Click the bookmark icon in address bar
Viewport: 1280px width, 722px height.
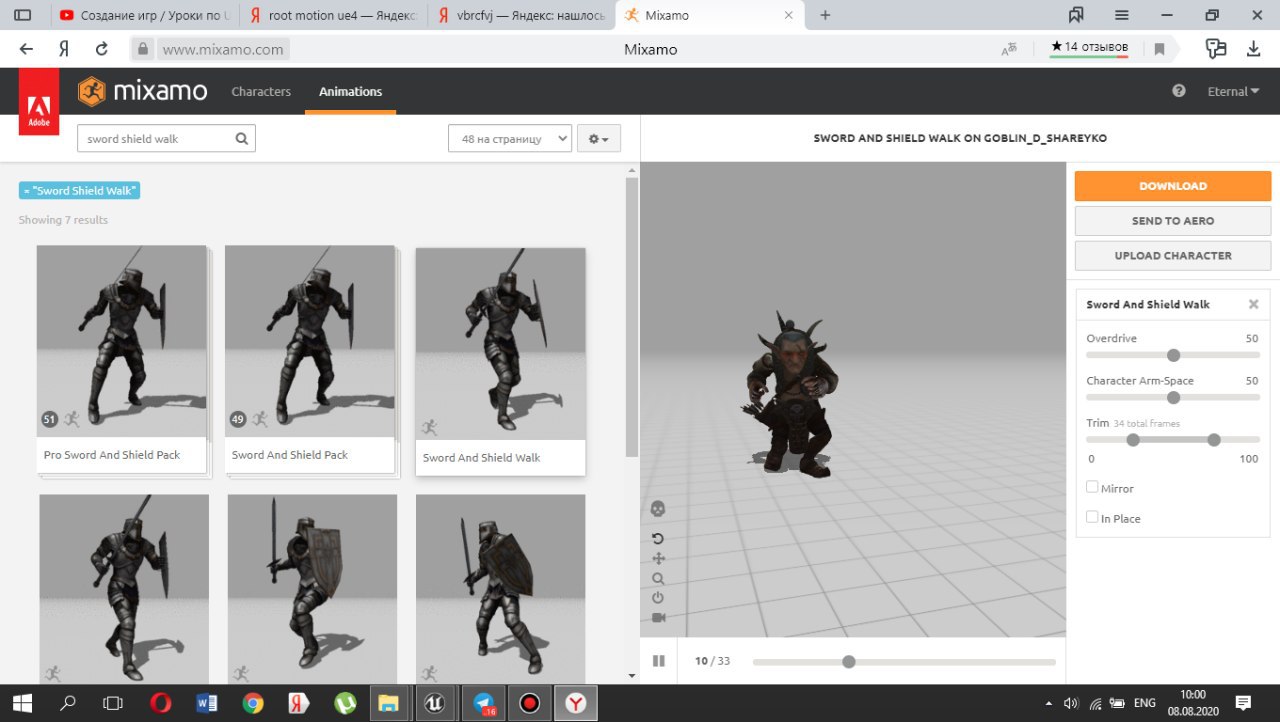pyautogui.click(x=1160, y=48)
